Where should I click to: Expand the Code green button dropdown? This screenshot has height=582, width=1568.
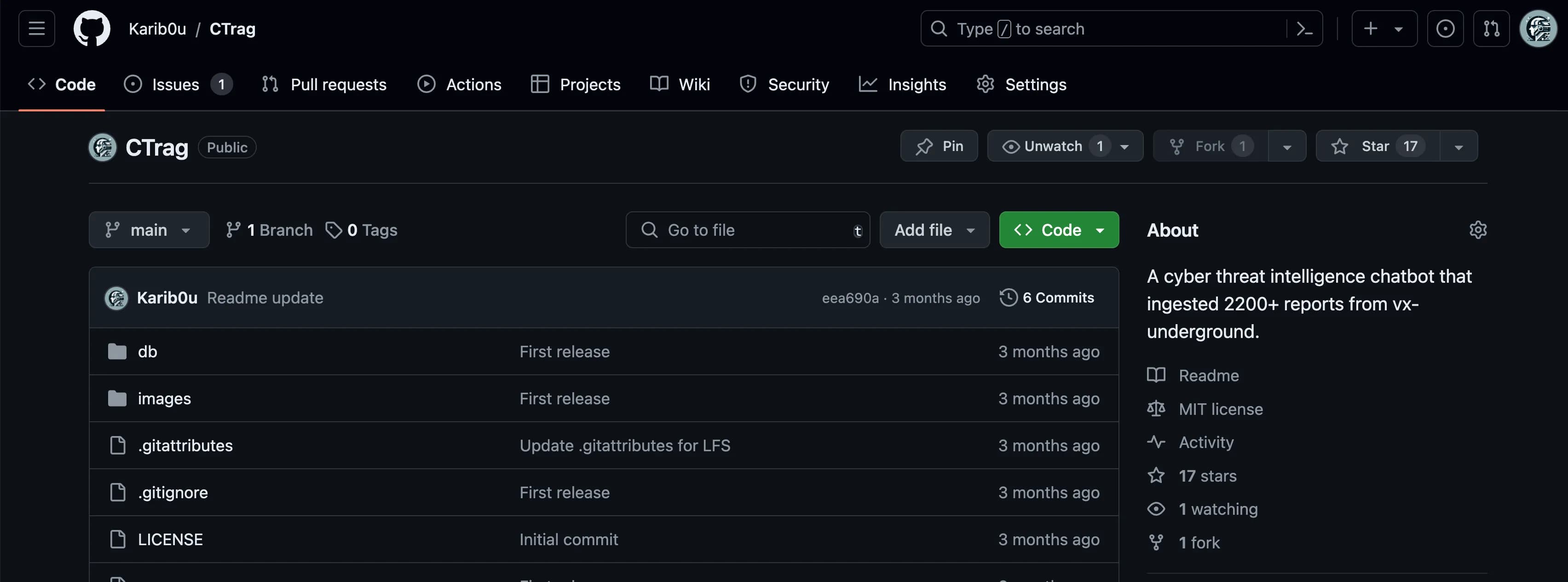1098,229
